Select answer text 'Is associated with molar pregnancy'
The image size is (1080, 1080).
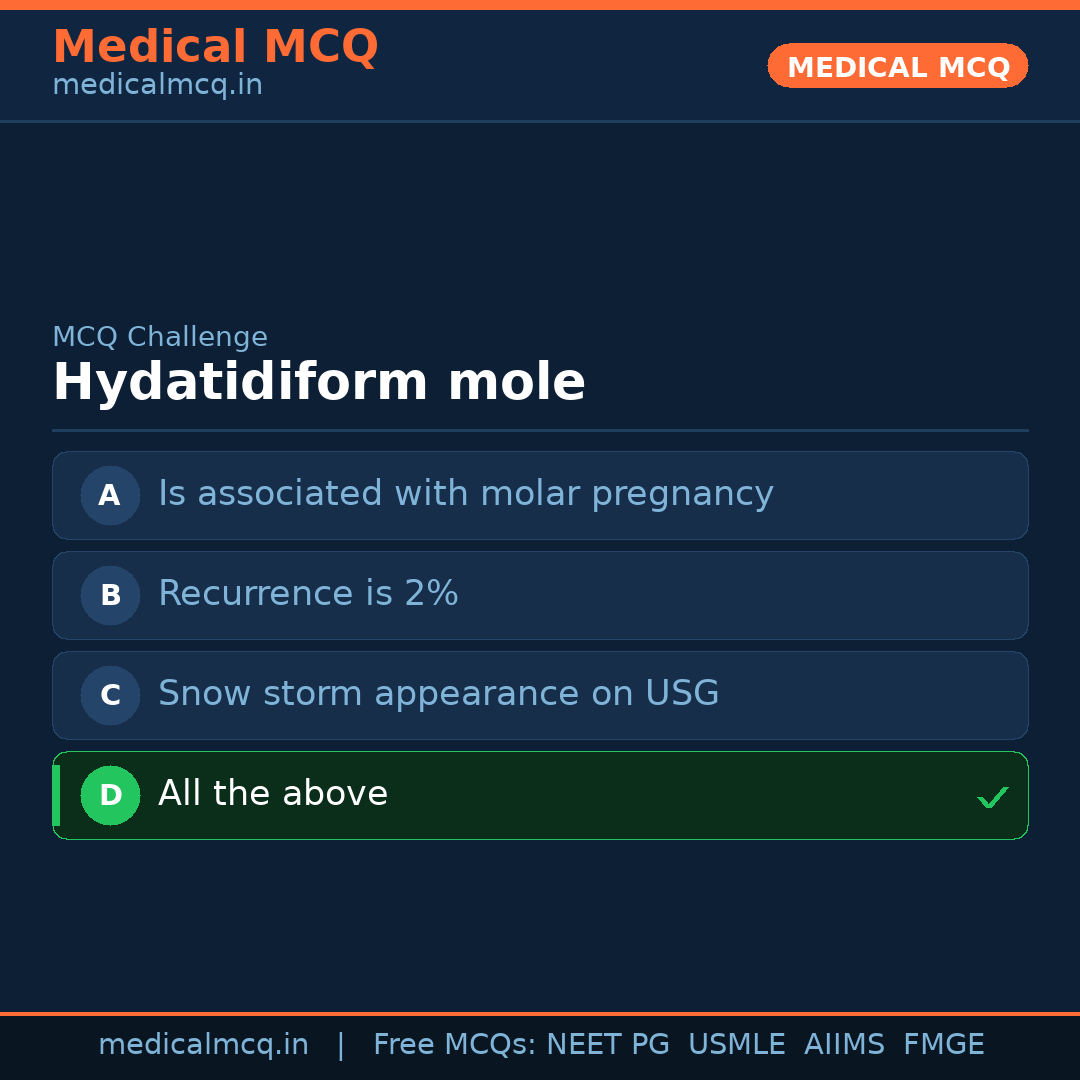(x=465, y=494)
